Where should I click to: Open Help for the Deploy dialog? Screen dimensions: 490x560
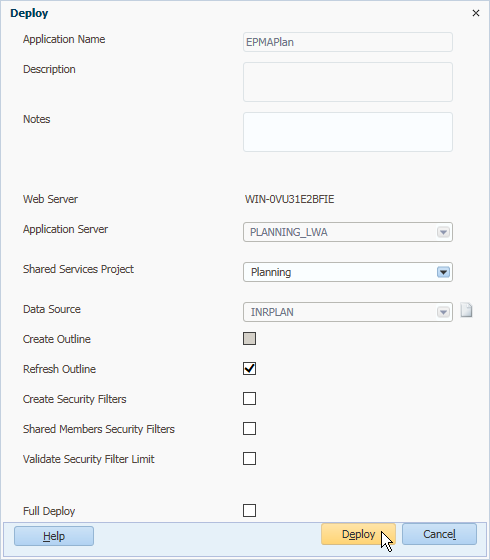54,536
